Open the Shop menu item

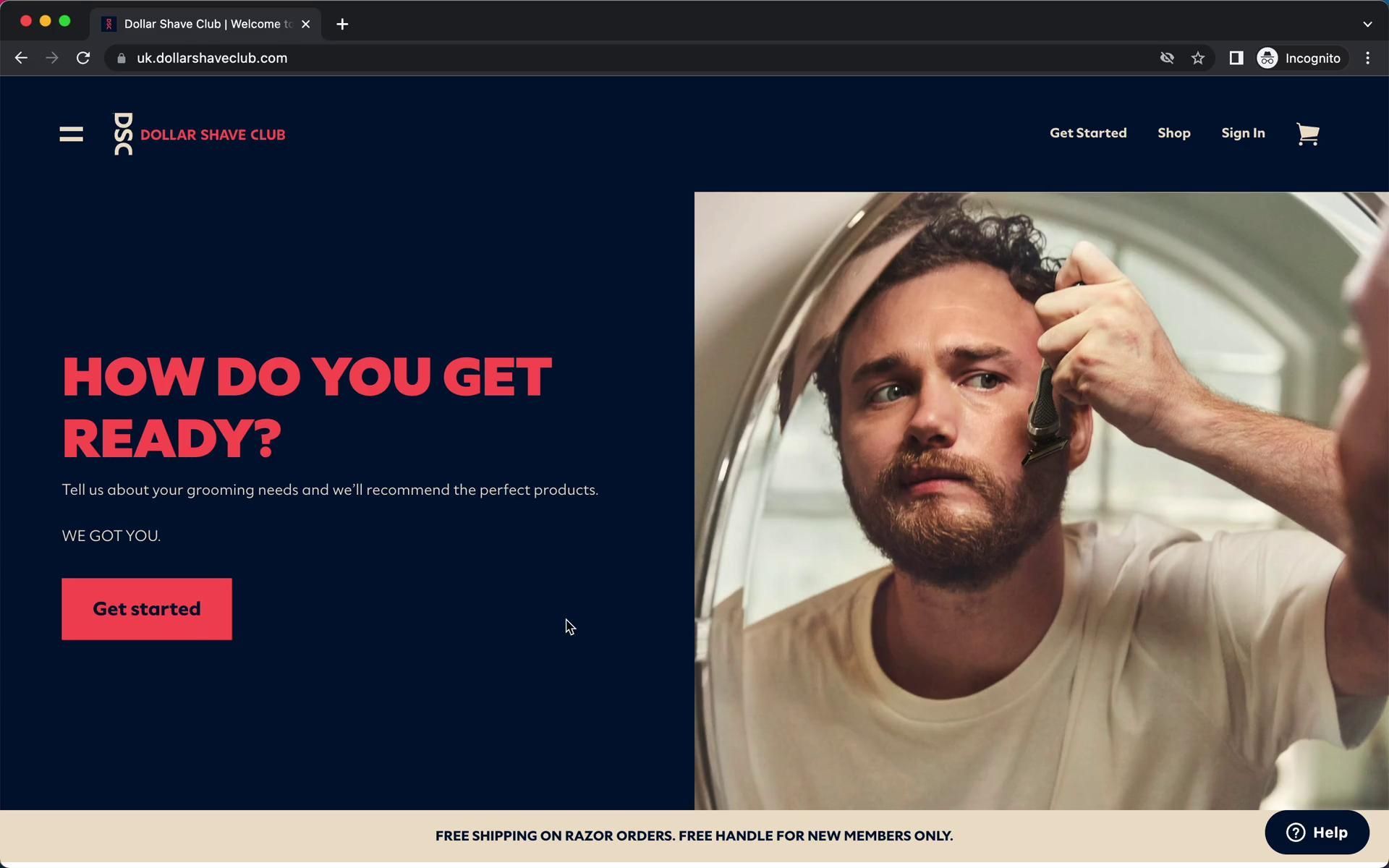point(1173,133)
